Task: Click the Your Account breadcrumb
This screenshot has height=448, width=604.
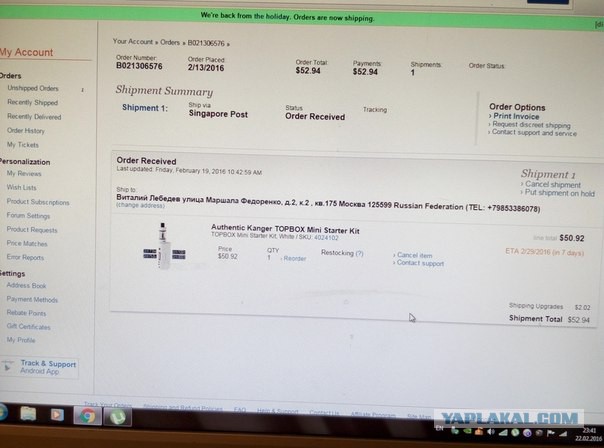Action: 133,42
